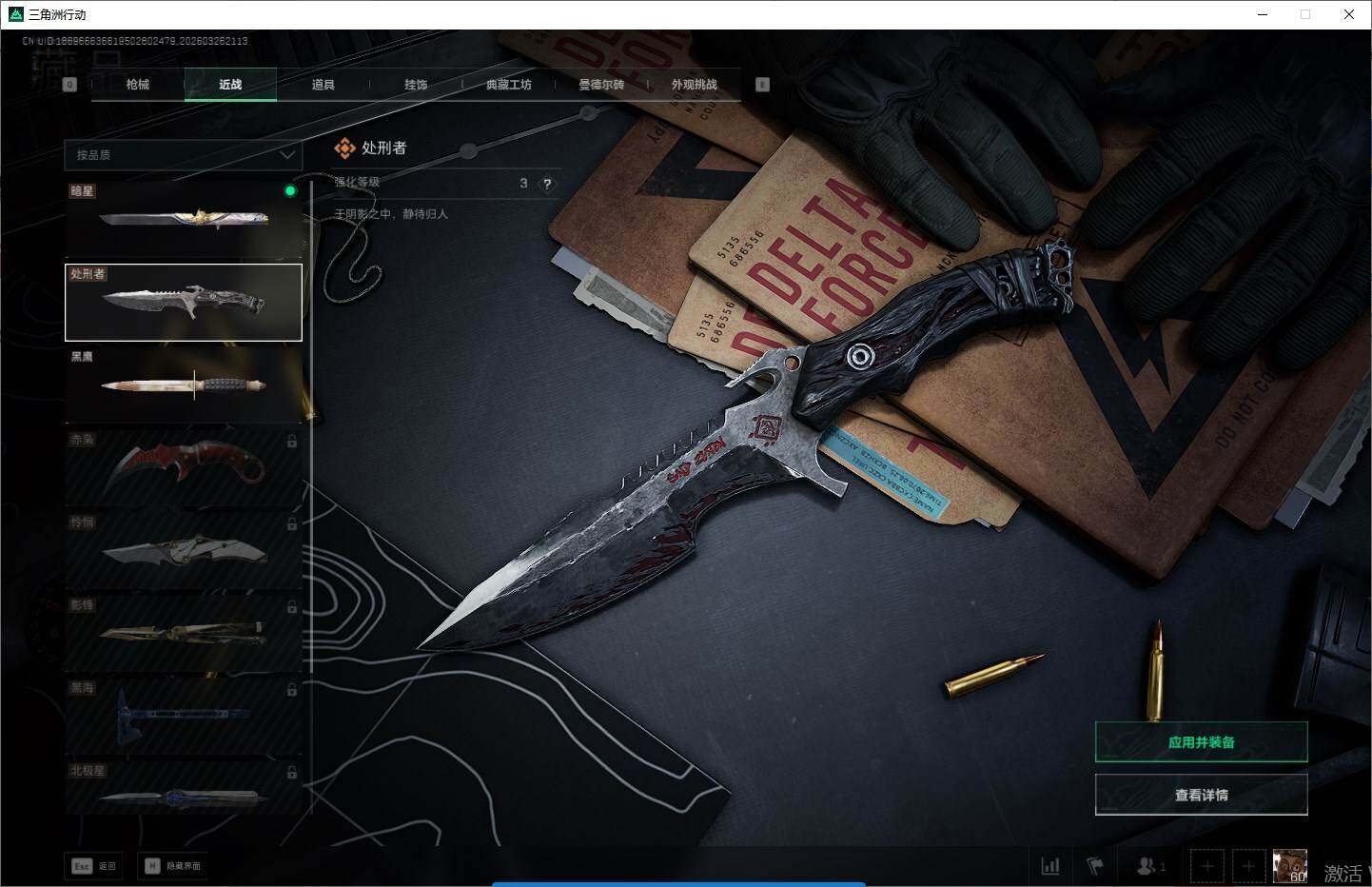Select the 黑鹰 knife thumbnail

point(184,385)
